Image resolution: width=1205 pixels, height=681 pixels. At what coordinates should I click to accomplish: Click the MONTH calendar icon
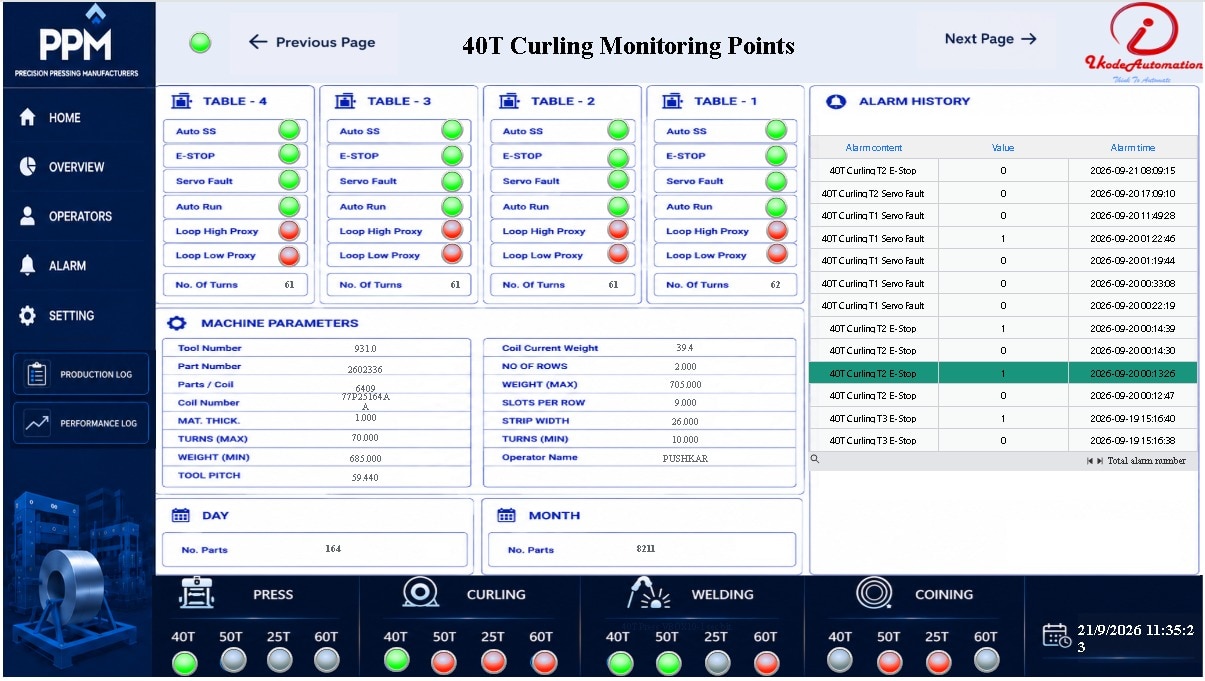(x=507, y=516)
